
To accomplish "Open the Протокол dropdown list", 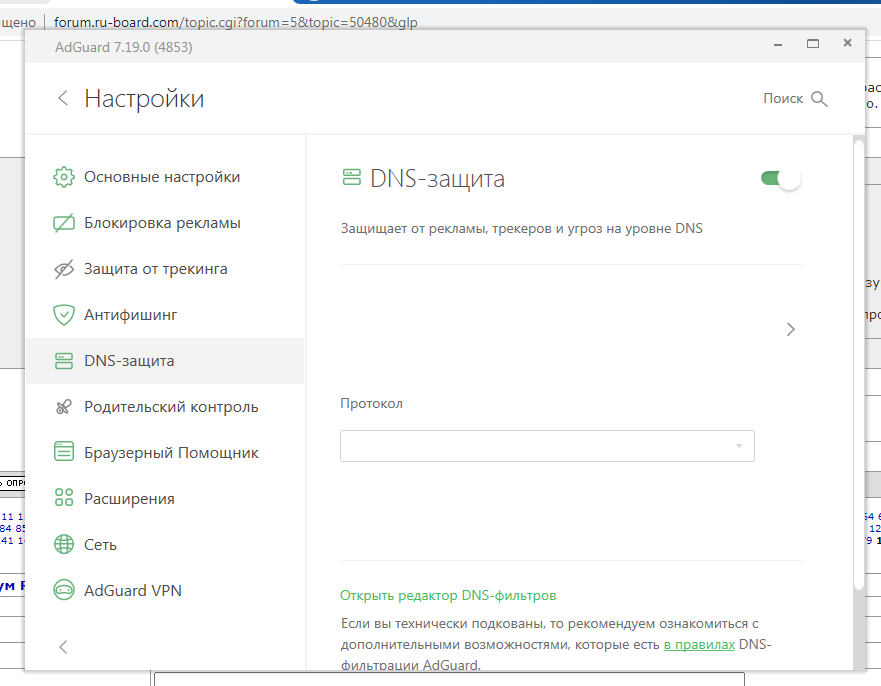I will [x=547, y=446].
